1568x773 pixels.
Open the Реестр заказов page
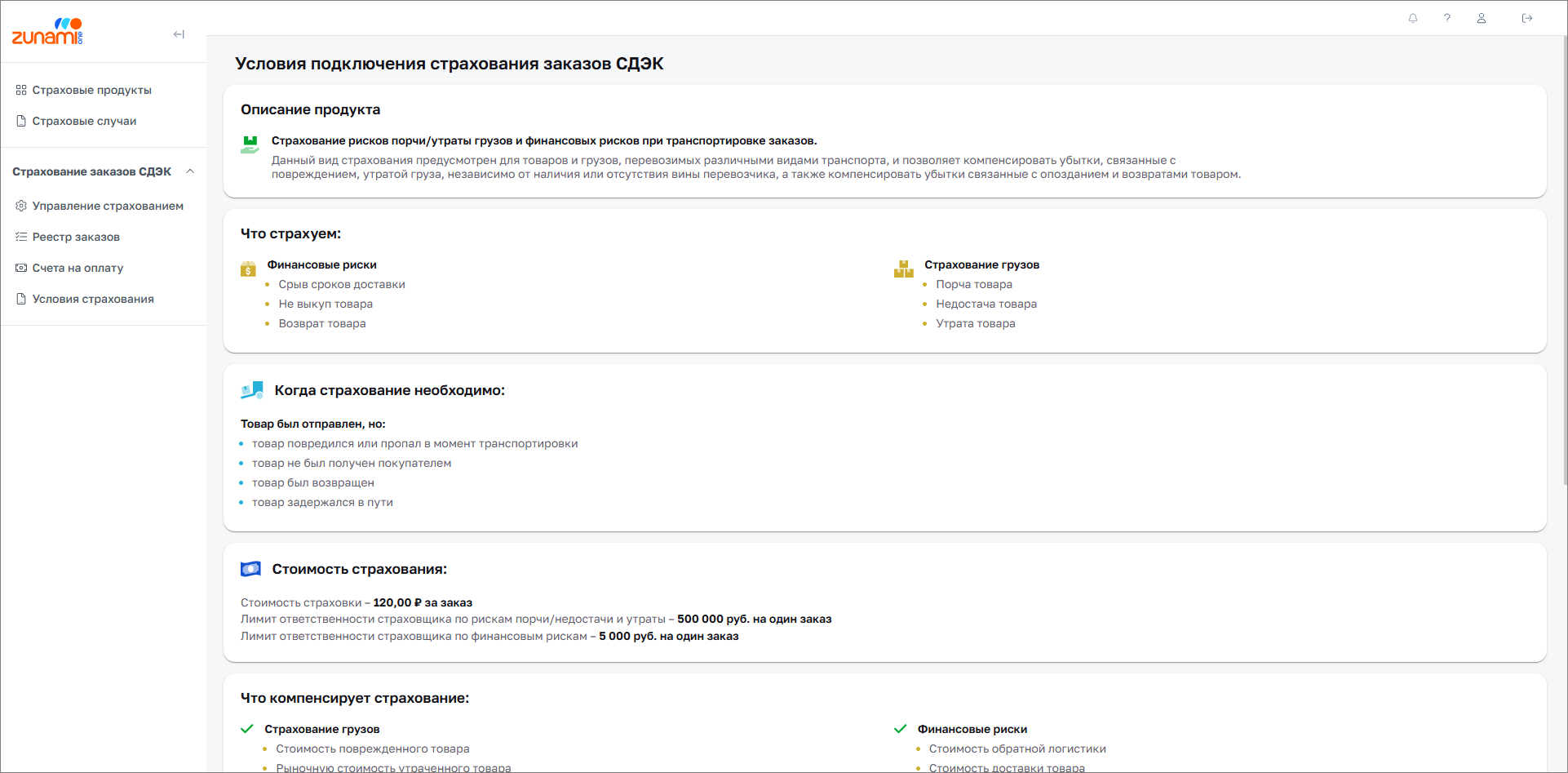coord(76,237)
